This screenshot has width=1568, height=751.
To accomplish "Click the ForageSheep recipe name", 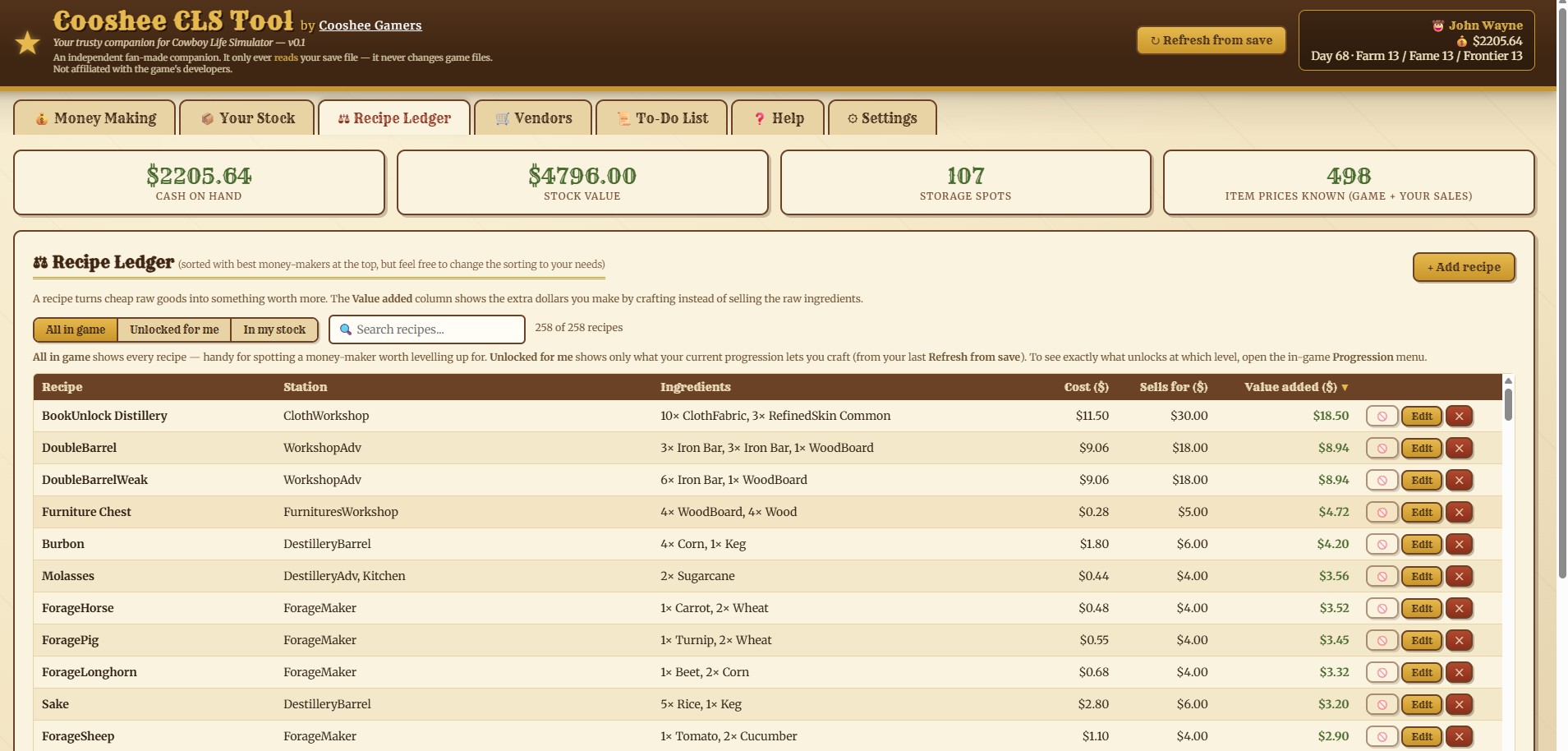I will click(78, 736).
